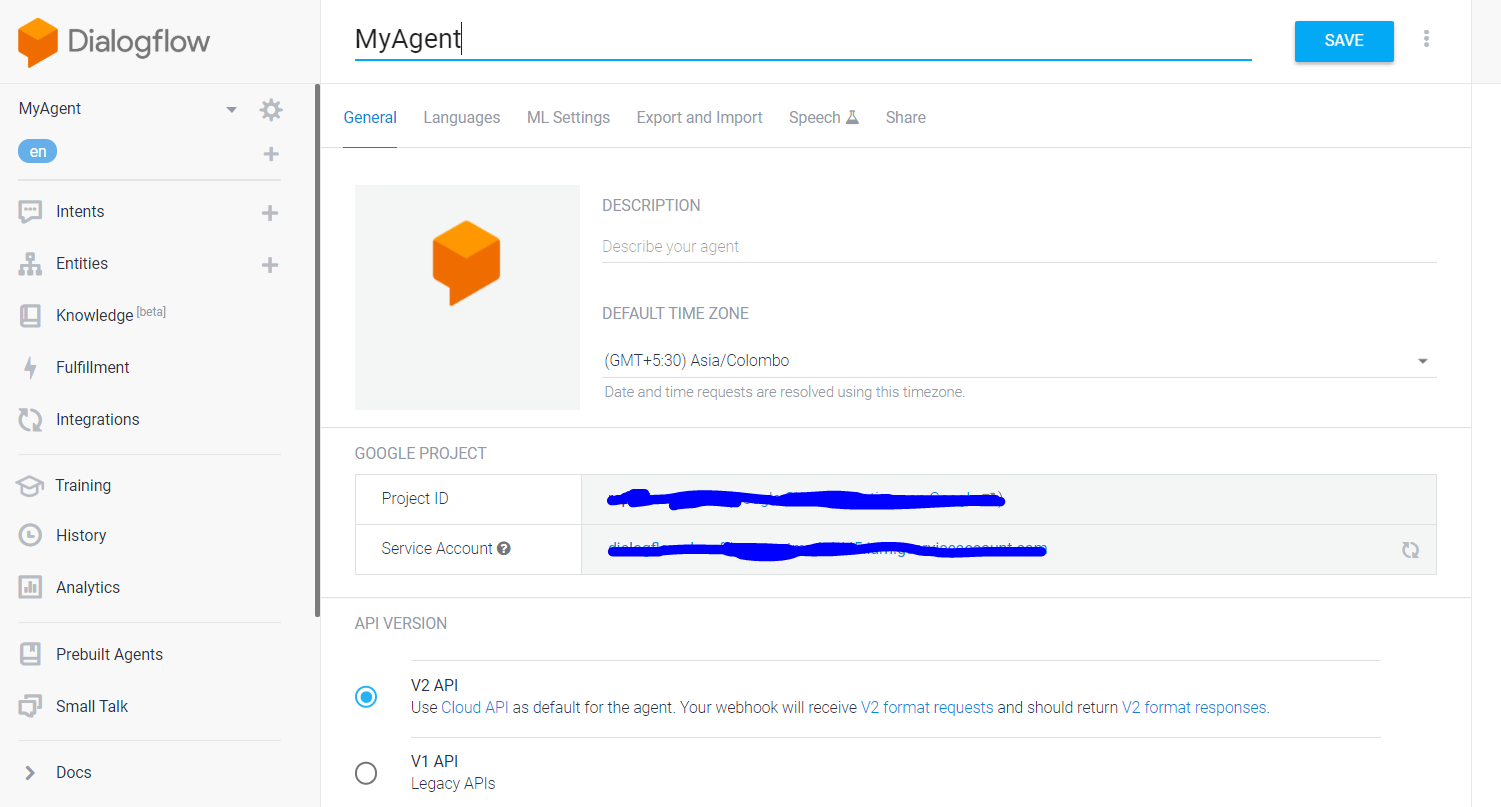Switch to the Languages tab
Image resolution: width=1501 pixels, height=807 pixels.
pos(462,118)
